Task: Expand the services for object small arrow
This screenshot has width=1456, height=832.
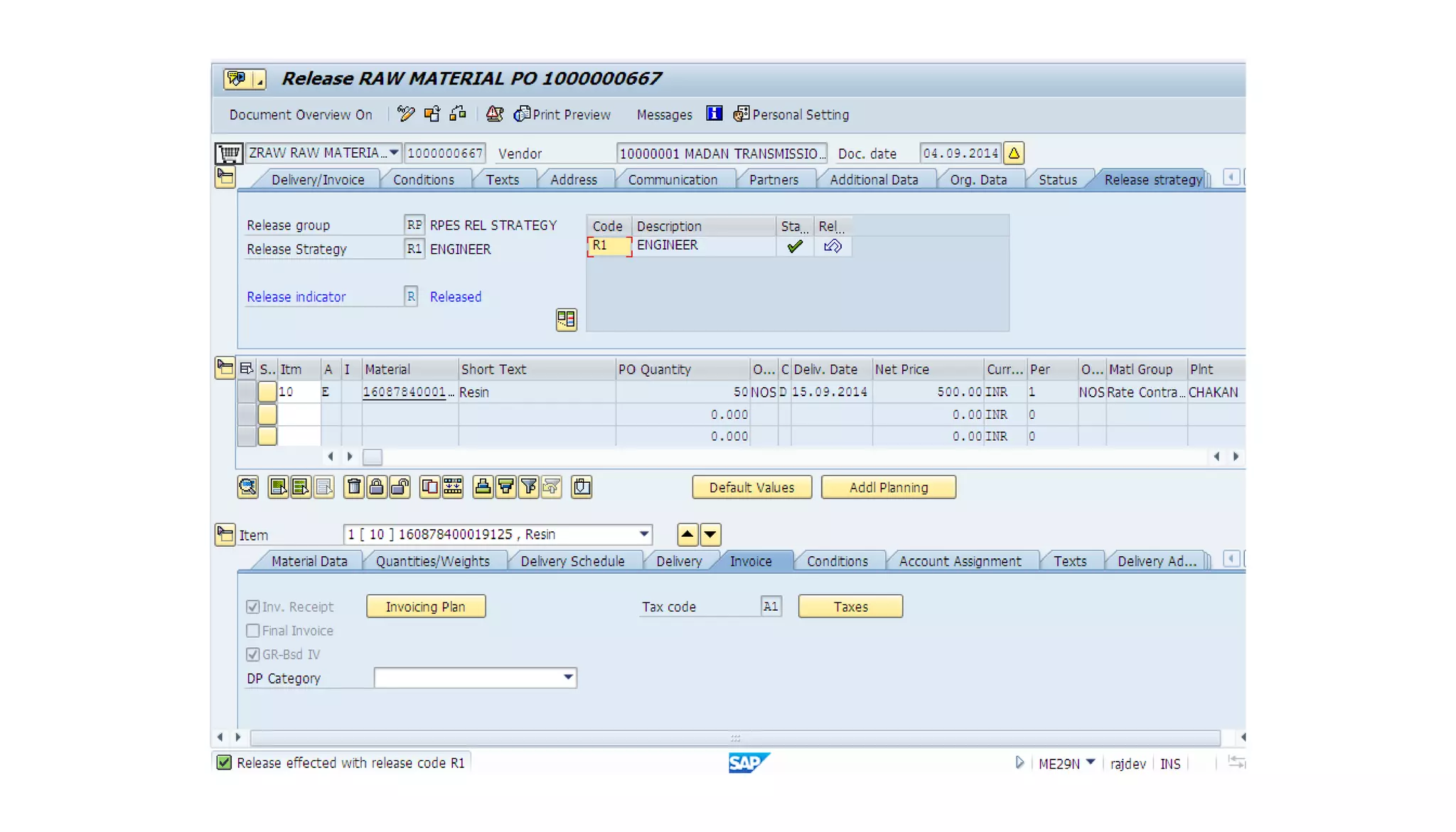Action: 259,80
